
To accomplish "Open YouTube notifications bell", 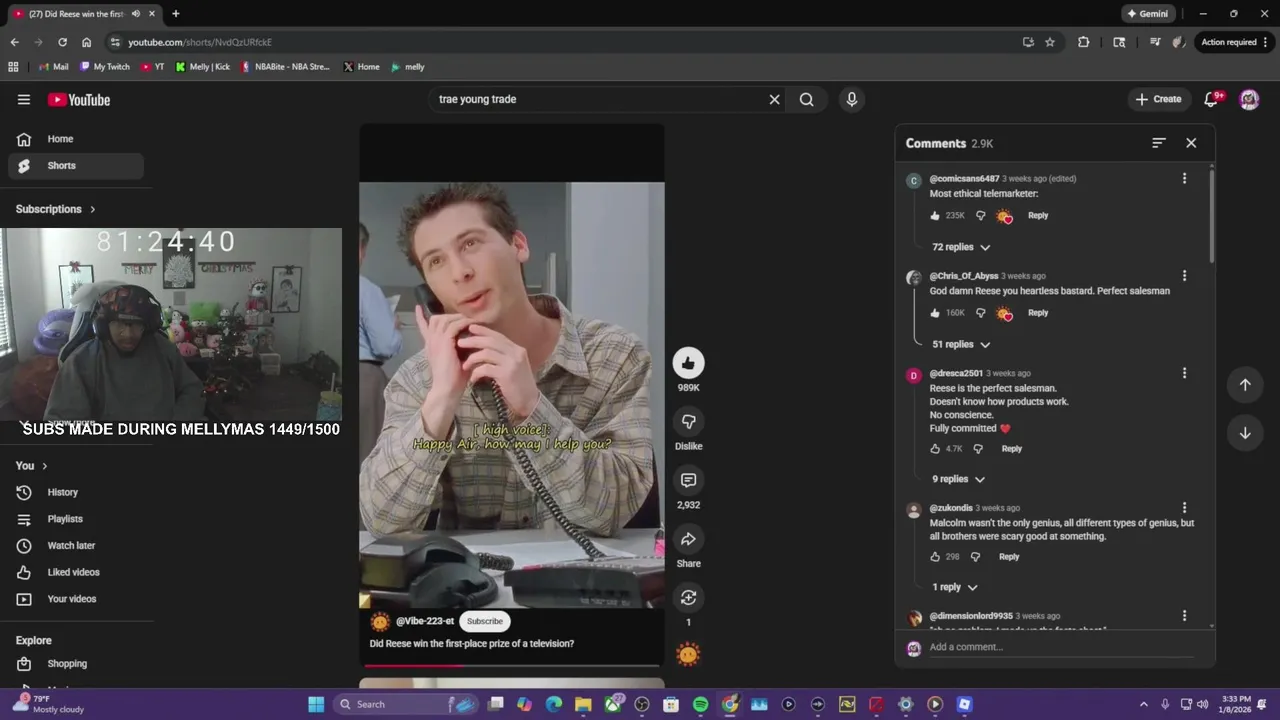I will (1212, 99).
